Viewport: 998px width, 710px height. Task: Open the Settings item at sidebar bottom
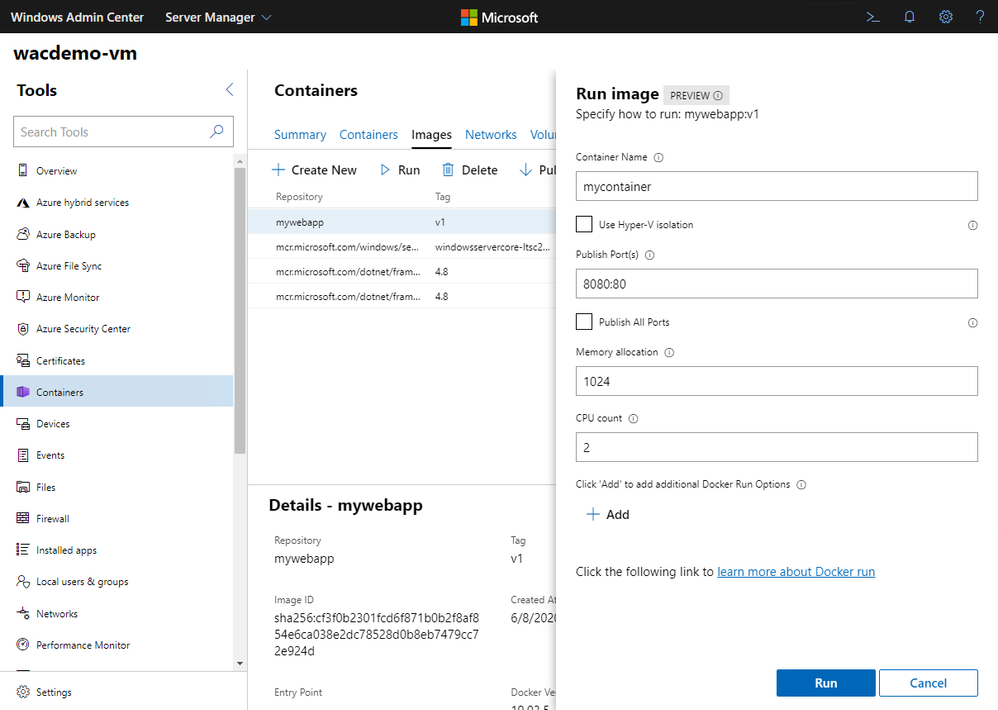coord(44,692)
